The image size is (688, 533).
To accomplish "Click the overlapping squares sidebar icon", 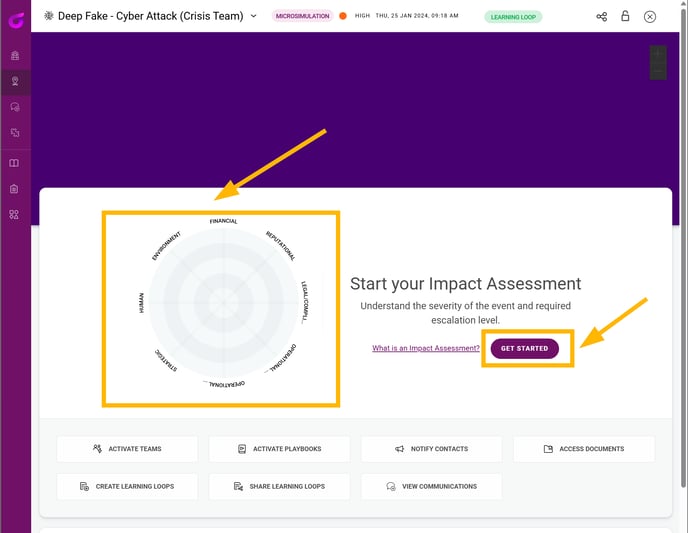I will click(15, 132).
